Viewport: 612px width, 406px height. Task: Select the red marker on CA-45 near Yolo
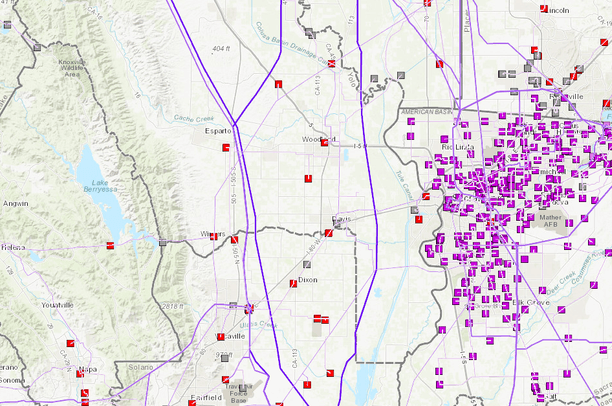332,63
